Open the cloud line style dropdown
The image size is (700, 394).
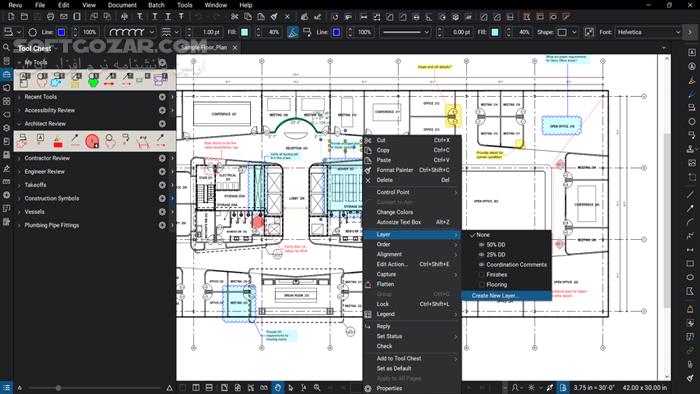[x=131, y=32]
